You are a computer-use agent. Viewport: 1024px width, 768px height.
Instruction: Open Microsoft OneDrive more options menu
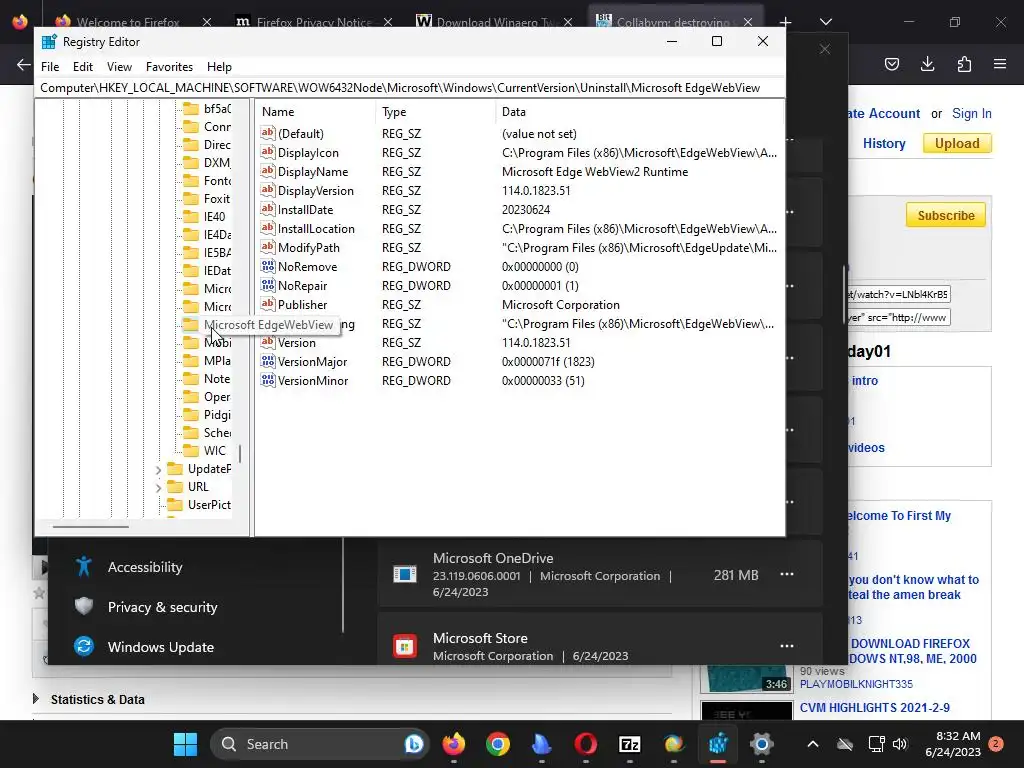click(x=787, y=575)
